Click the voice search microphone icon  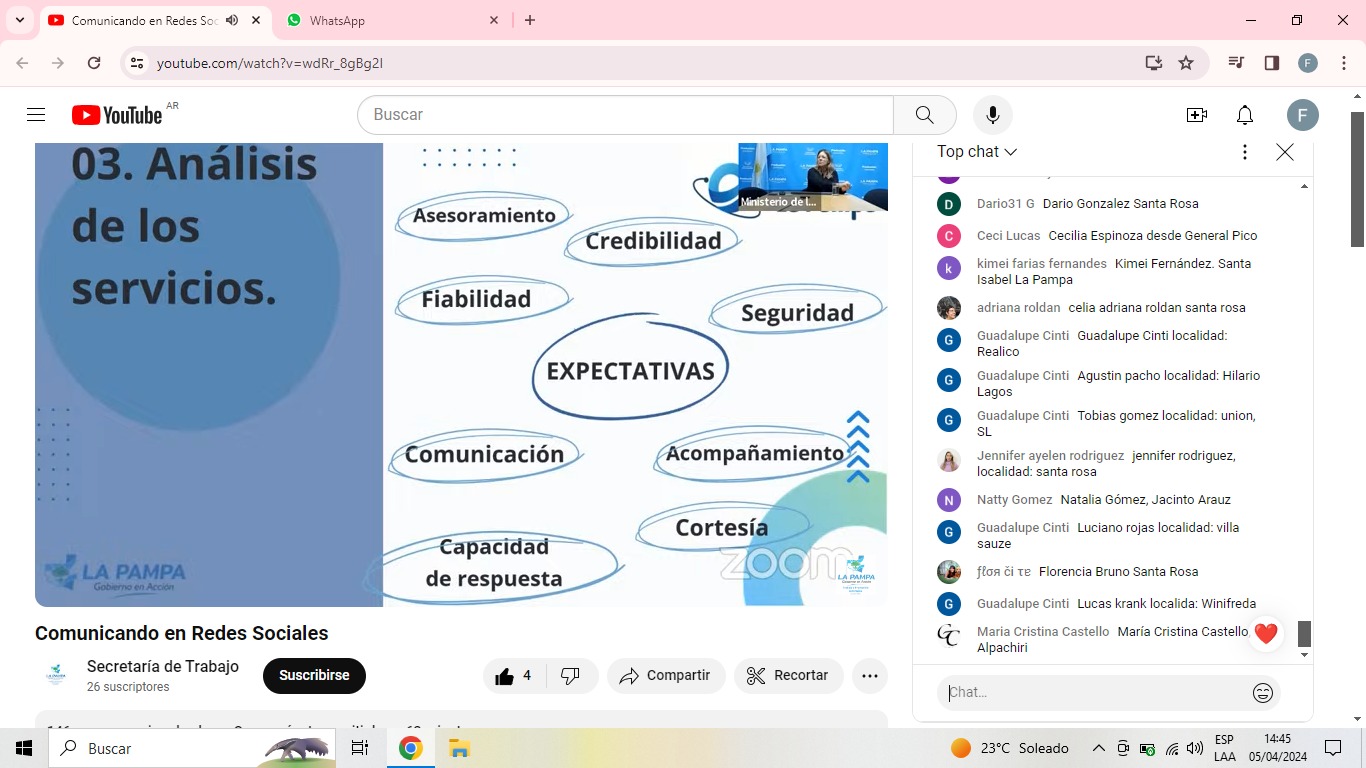(x=992, y=115)
